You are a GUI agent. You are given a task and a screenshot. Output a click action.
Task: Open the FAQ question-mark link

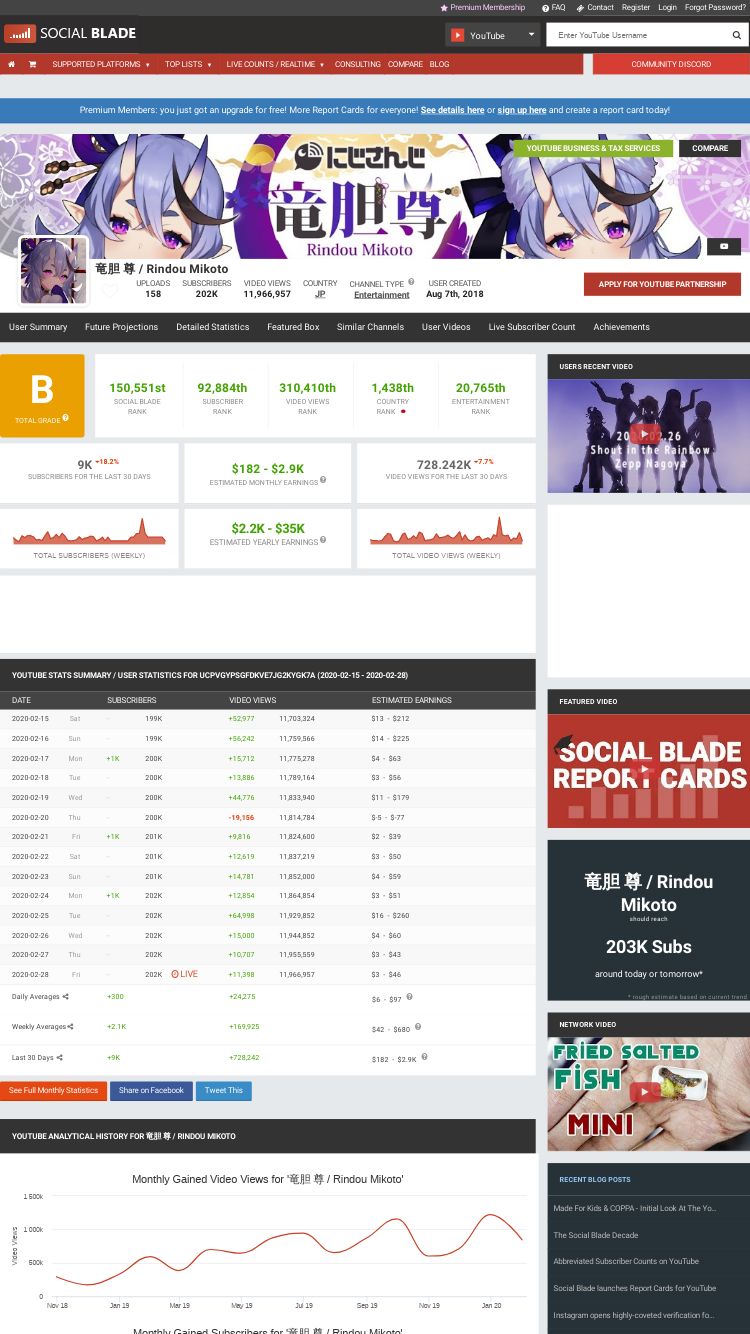pos(554,7)
